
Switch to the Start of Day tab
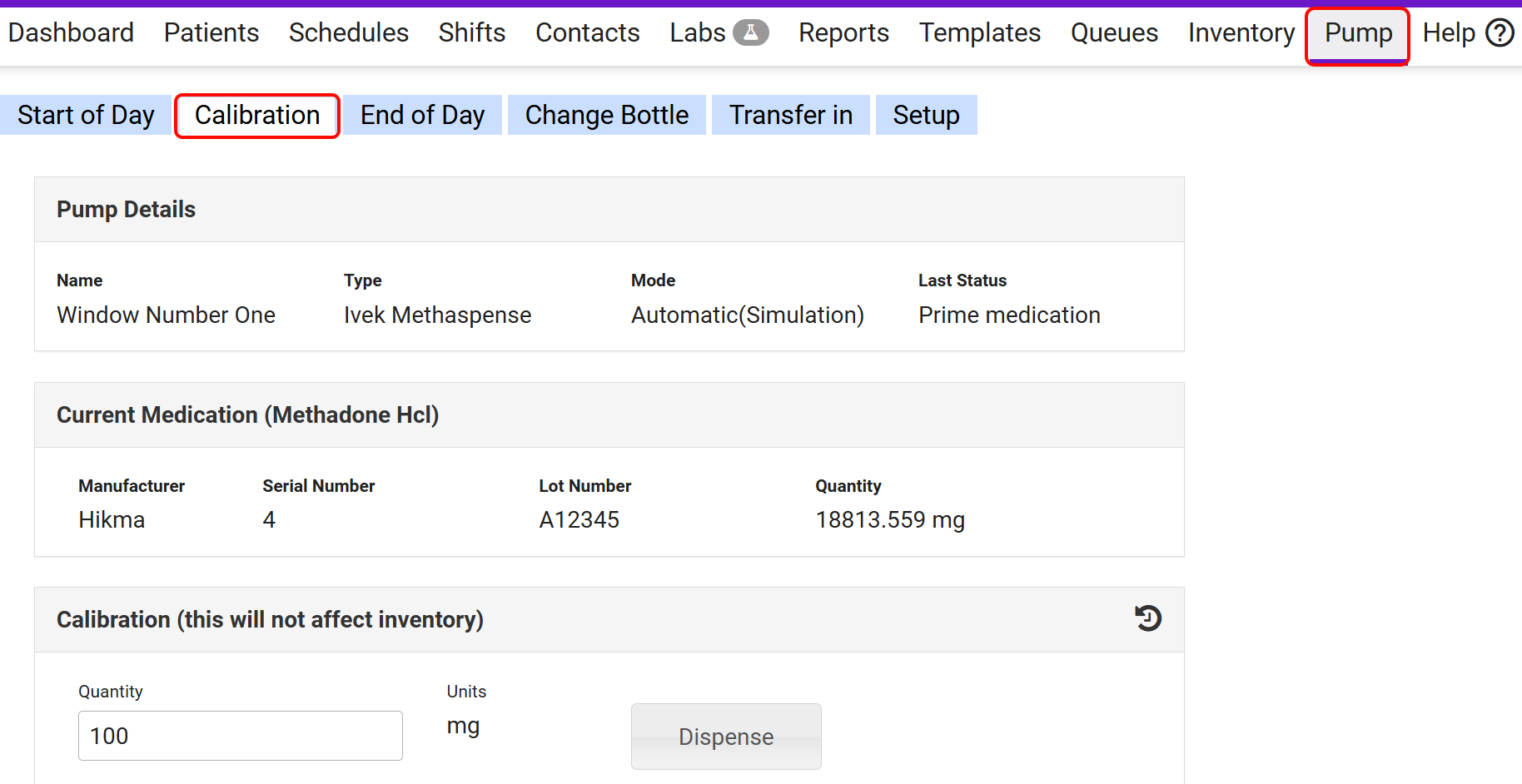[x=86, y=115]
